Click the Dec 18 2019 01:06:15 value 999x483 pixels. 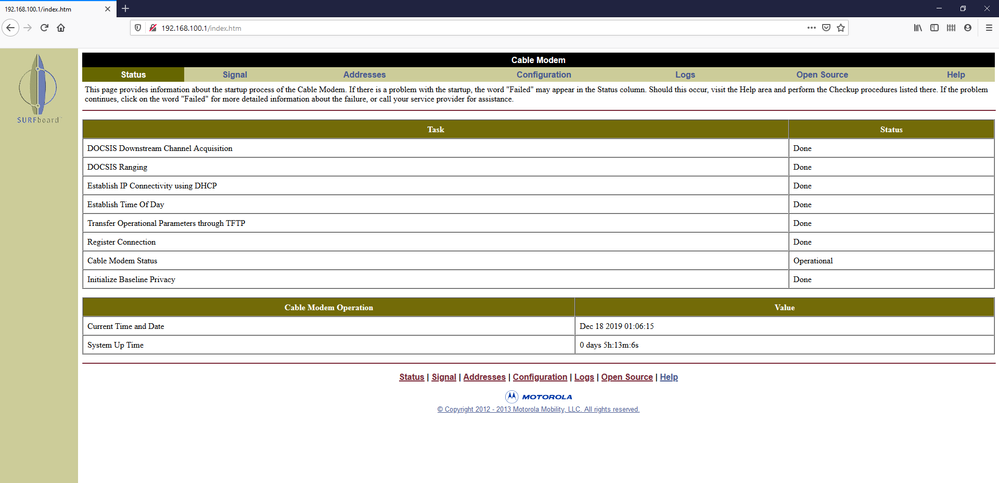(617, 326)
